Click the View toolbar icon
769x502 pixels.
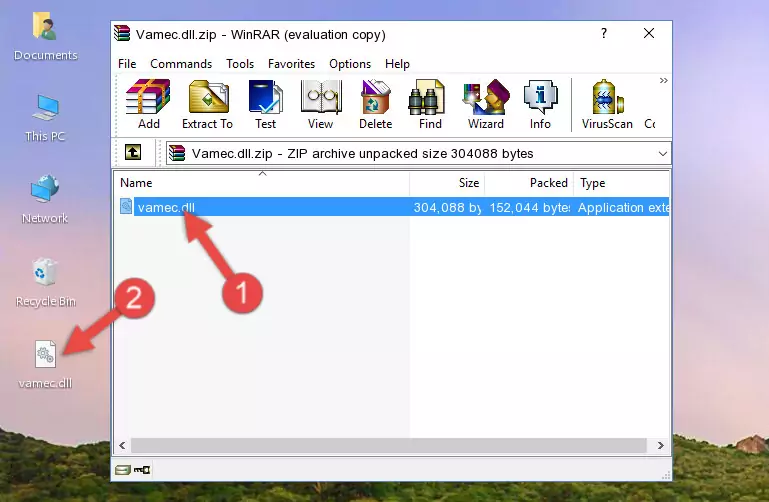coord(321,104)
